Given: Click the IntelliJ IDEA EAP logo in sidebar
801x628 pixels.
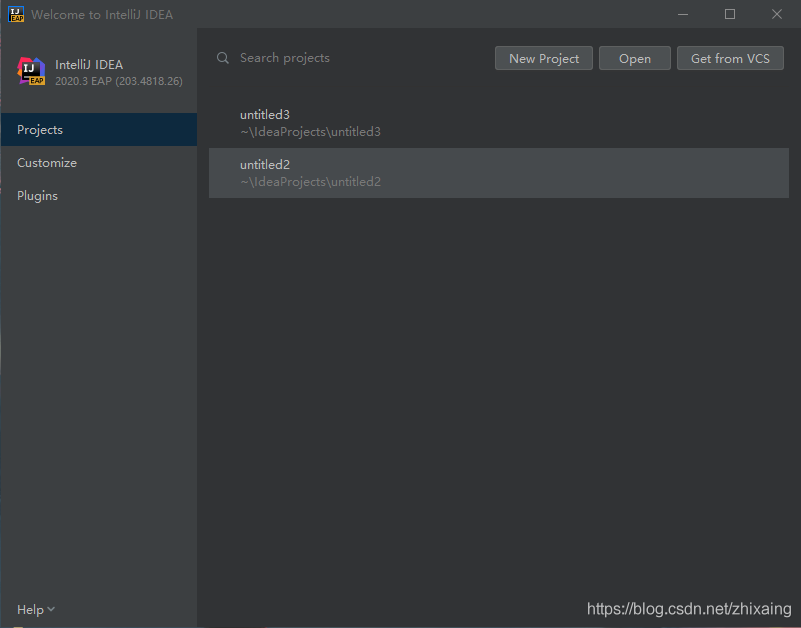Looking at the screenshot, I should (31, 71).
